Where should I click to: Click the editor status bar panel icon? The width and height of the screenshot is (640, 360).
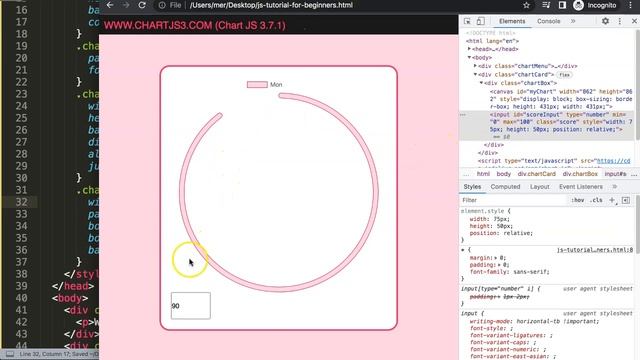point(10,354)
